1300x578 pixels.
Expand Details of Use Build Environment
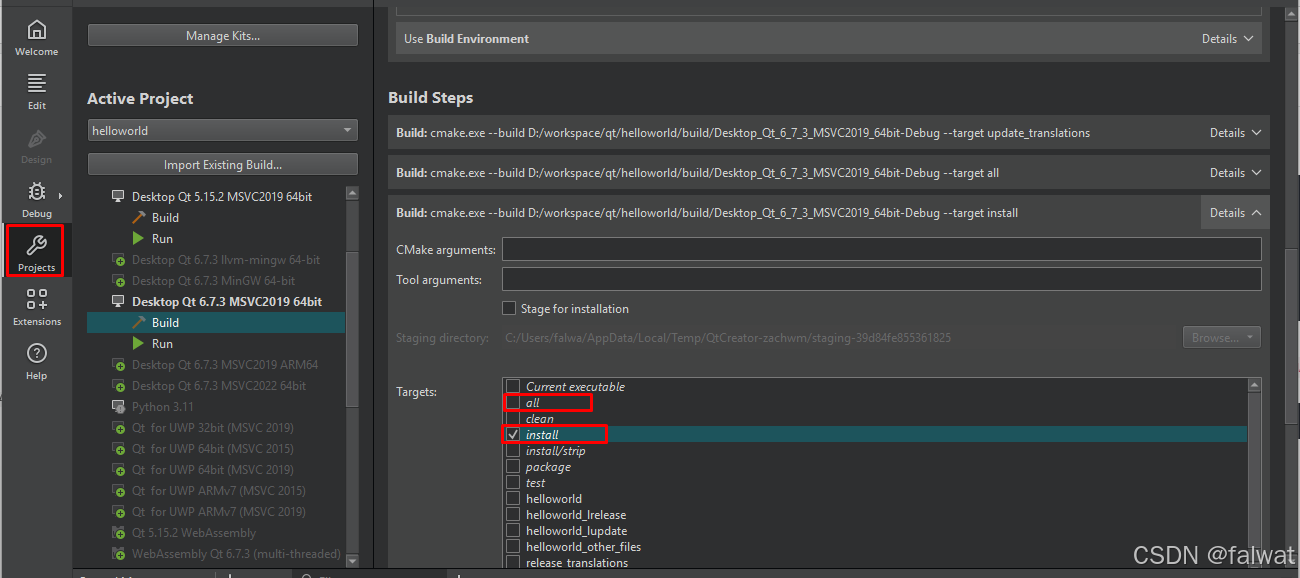tap(1227, 39)
